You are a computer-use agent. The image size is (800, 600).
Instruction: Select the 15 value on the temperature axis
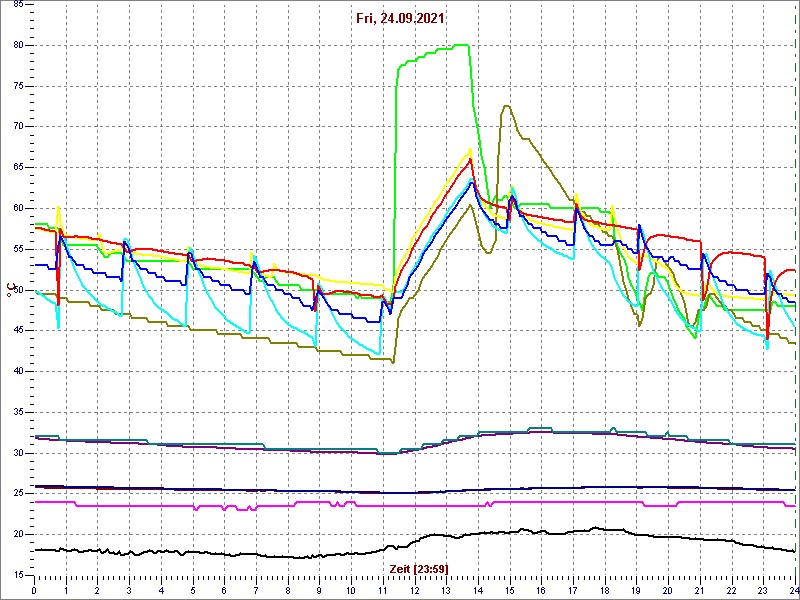17,576
